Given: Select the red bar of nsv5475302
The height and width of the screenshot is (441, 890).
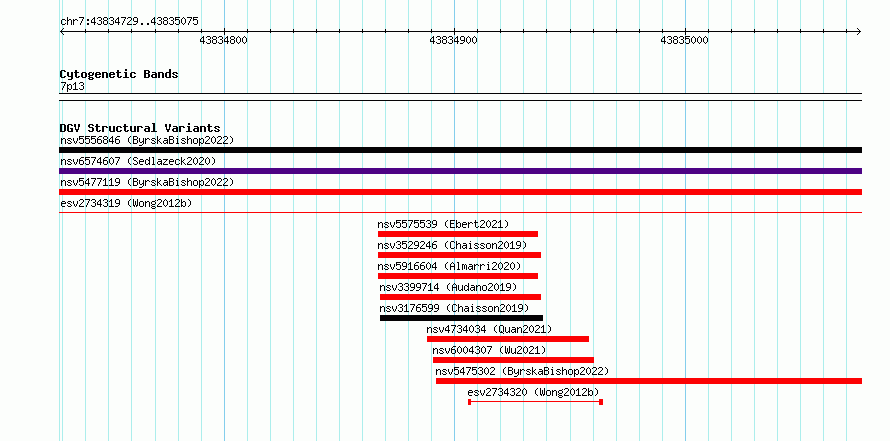Looking at the screenshot, I should 649,381.
